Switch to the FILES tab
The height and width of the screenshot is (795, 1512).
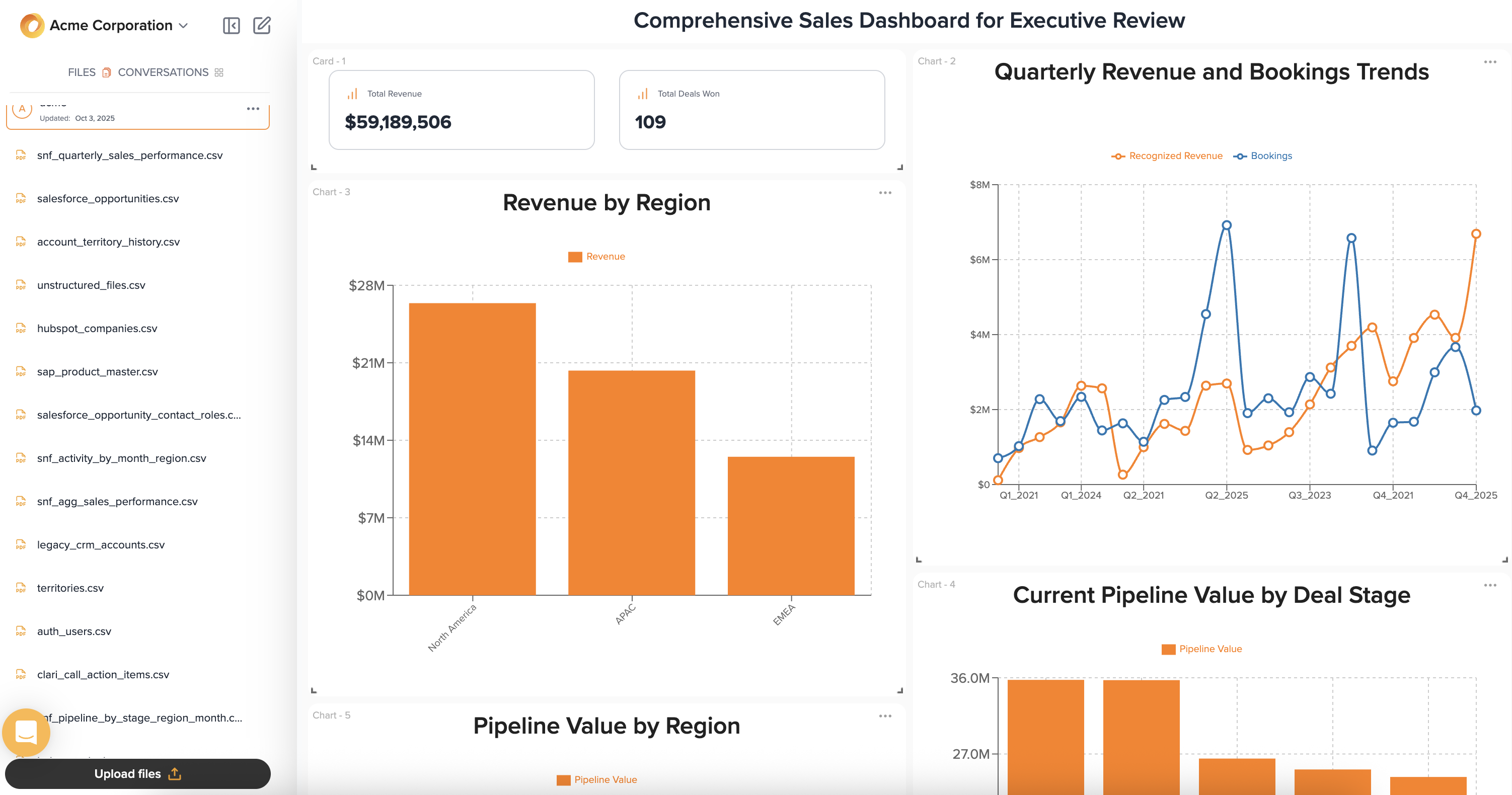coord(82,72)
